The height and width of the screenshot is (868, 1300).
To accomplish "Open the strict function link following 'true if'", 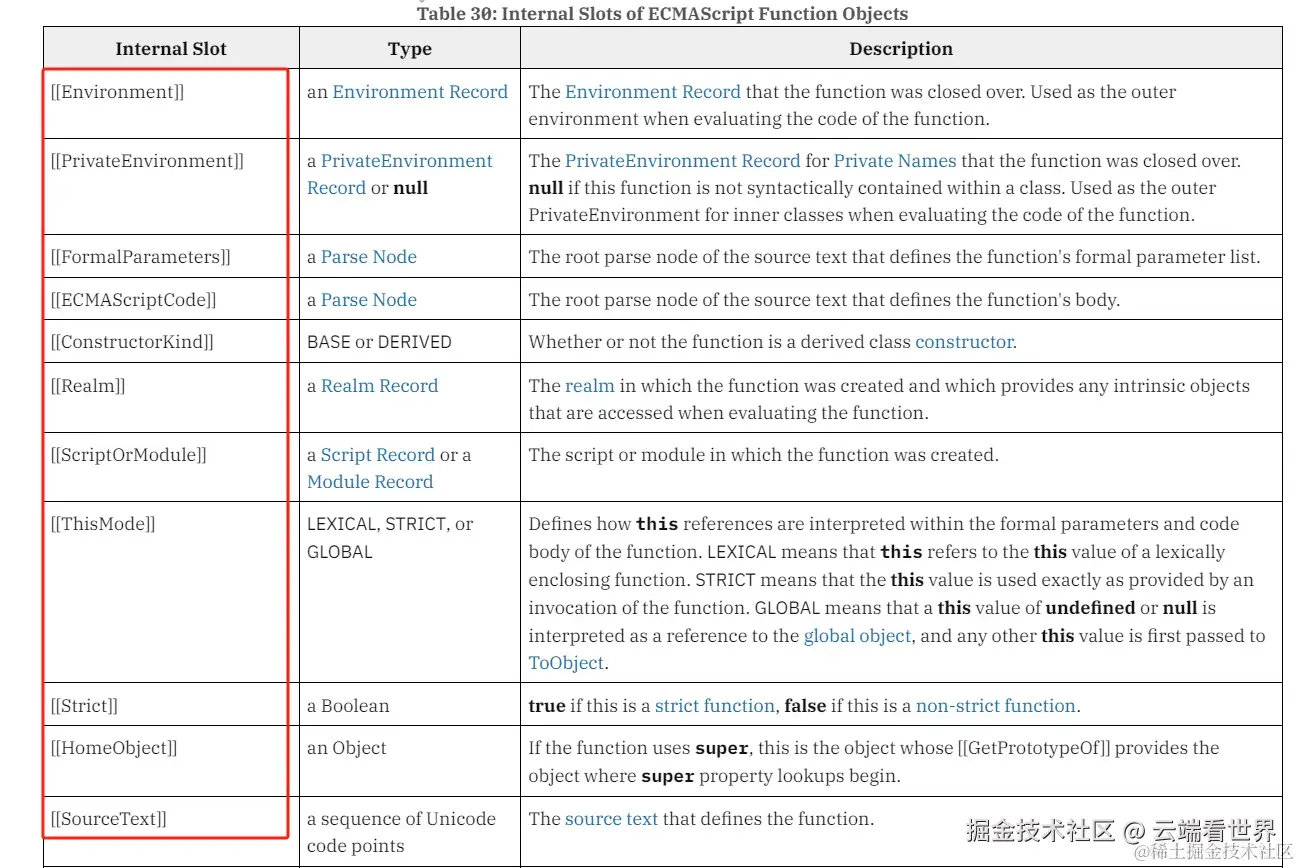I will click(715, 706).
